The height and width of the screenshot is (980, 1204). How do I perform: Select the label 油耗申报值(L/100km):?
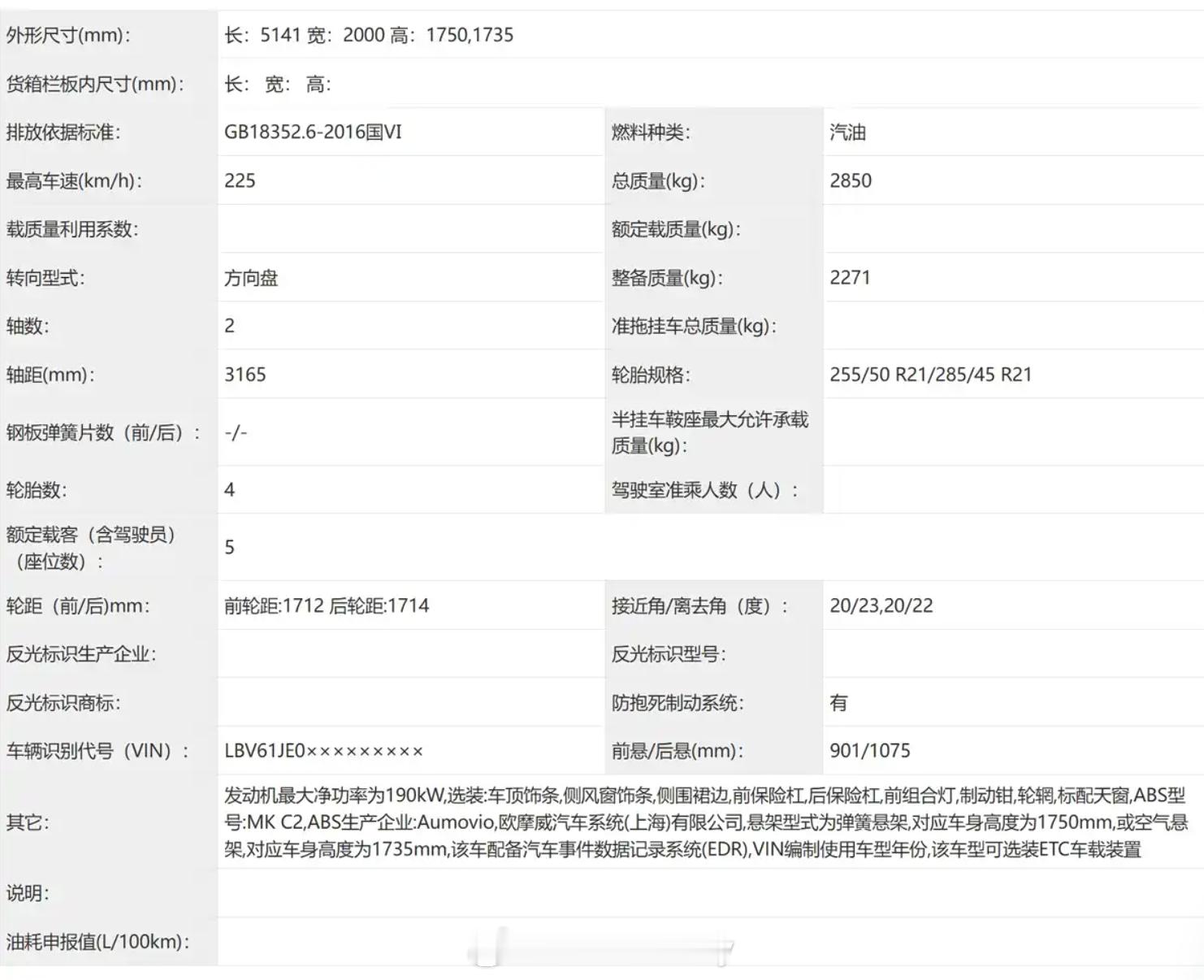[97, 942]
